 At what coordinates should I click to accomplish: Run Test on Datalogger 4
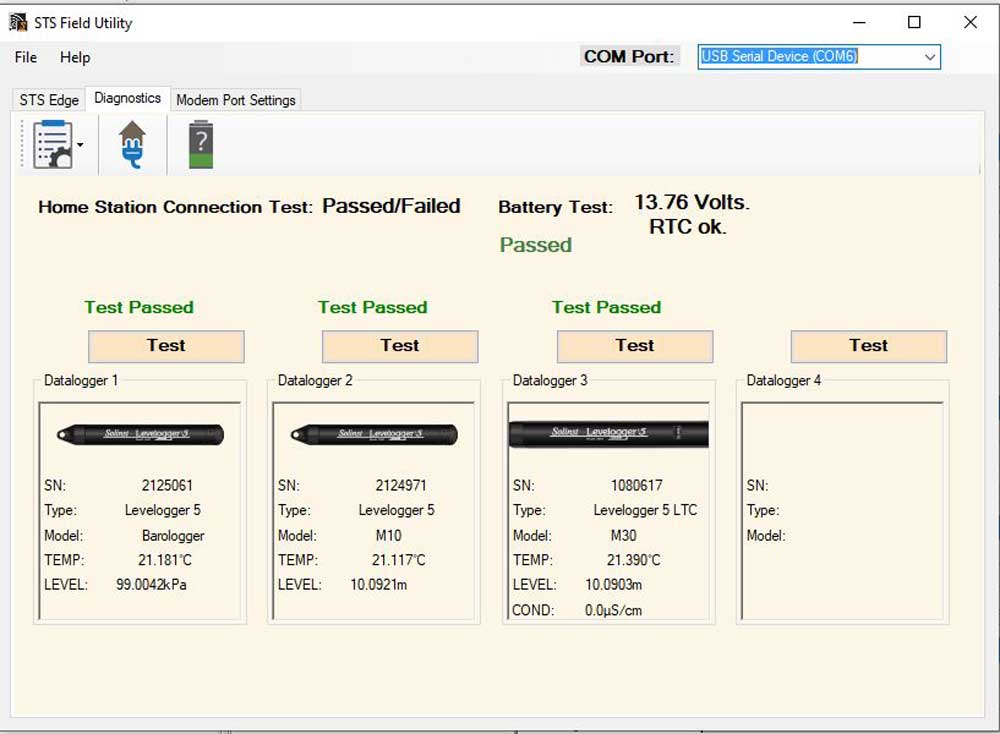click(x=868, y=347)
